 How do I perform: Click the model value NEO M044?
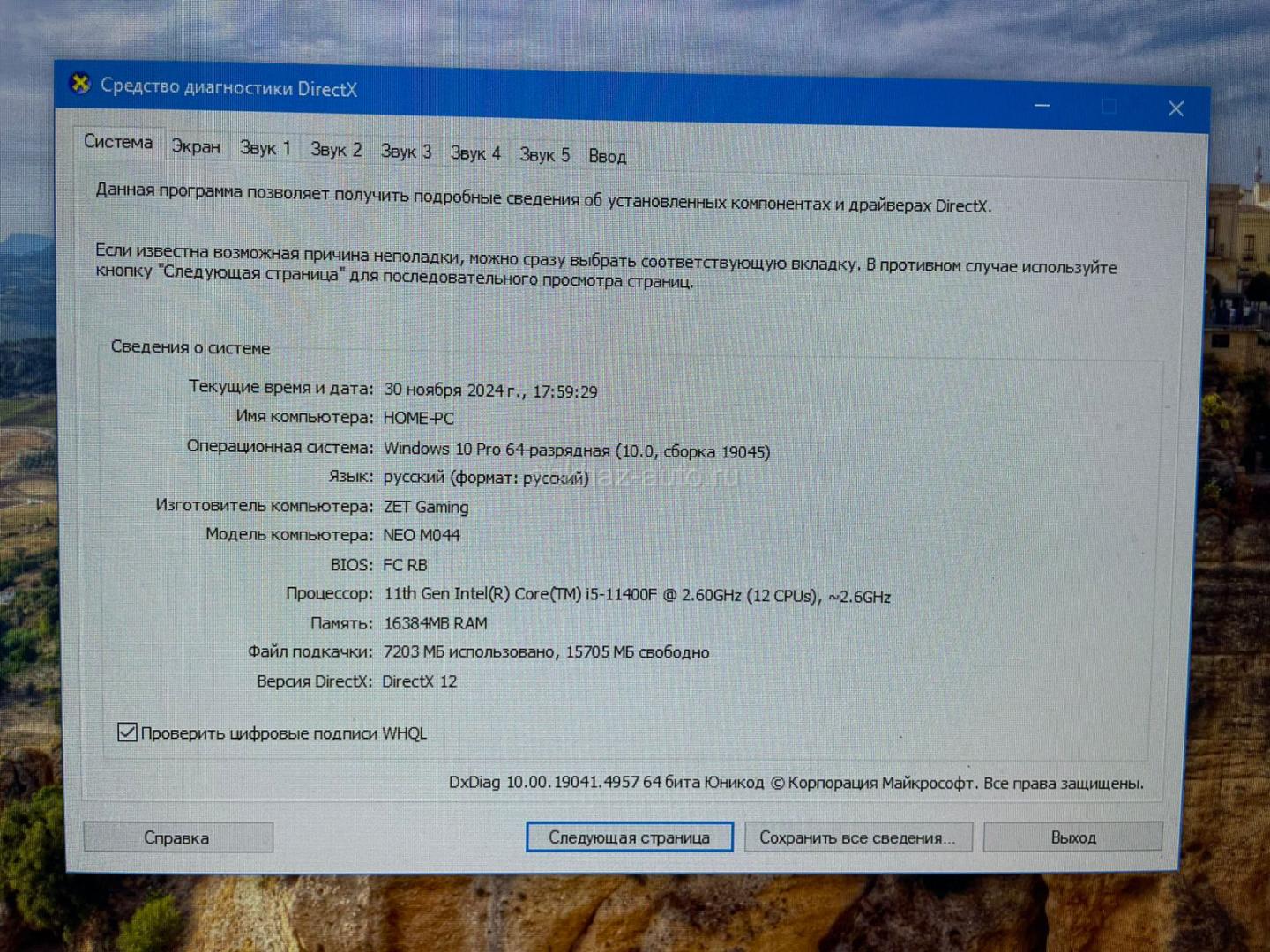click(422, 535)
